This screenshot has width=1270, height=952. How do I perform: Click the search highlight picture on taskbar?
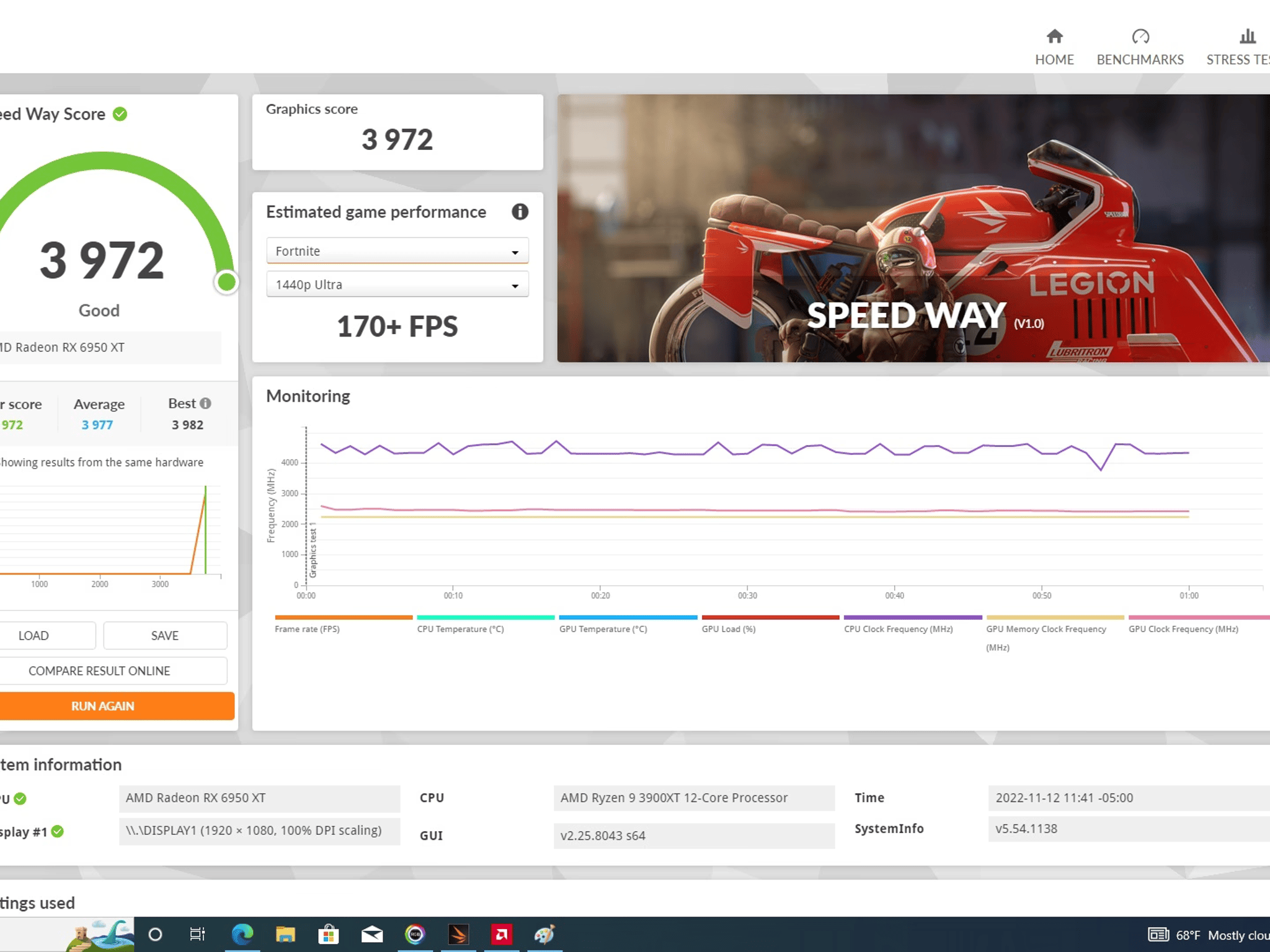[x=100, y=935]
